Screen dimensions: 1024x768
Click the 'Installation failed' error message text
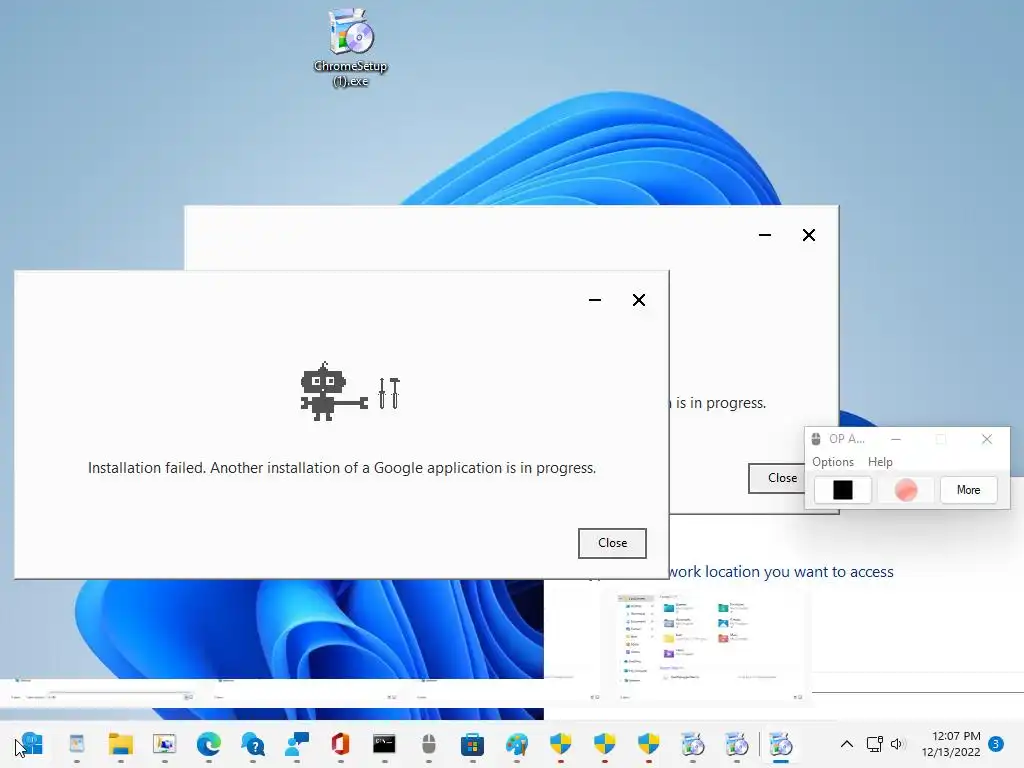click(342, 468)
